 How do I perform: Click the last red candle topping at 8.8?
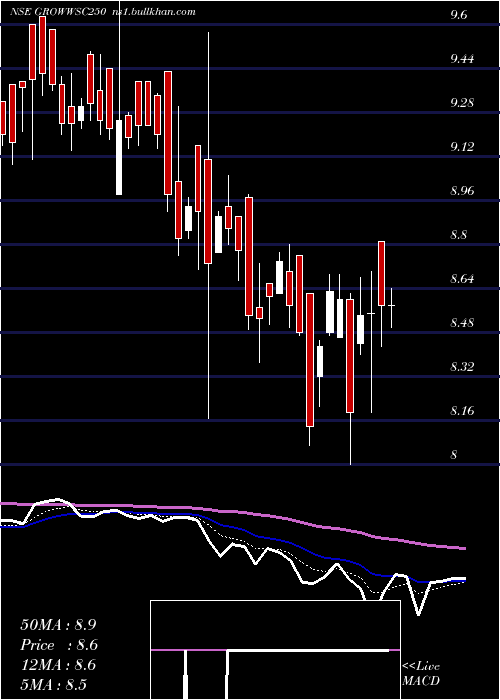pos(382,273)
